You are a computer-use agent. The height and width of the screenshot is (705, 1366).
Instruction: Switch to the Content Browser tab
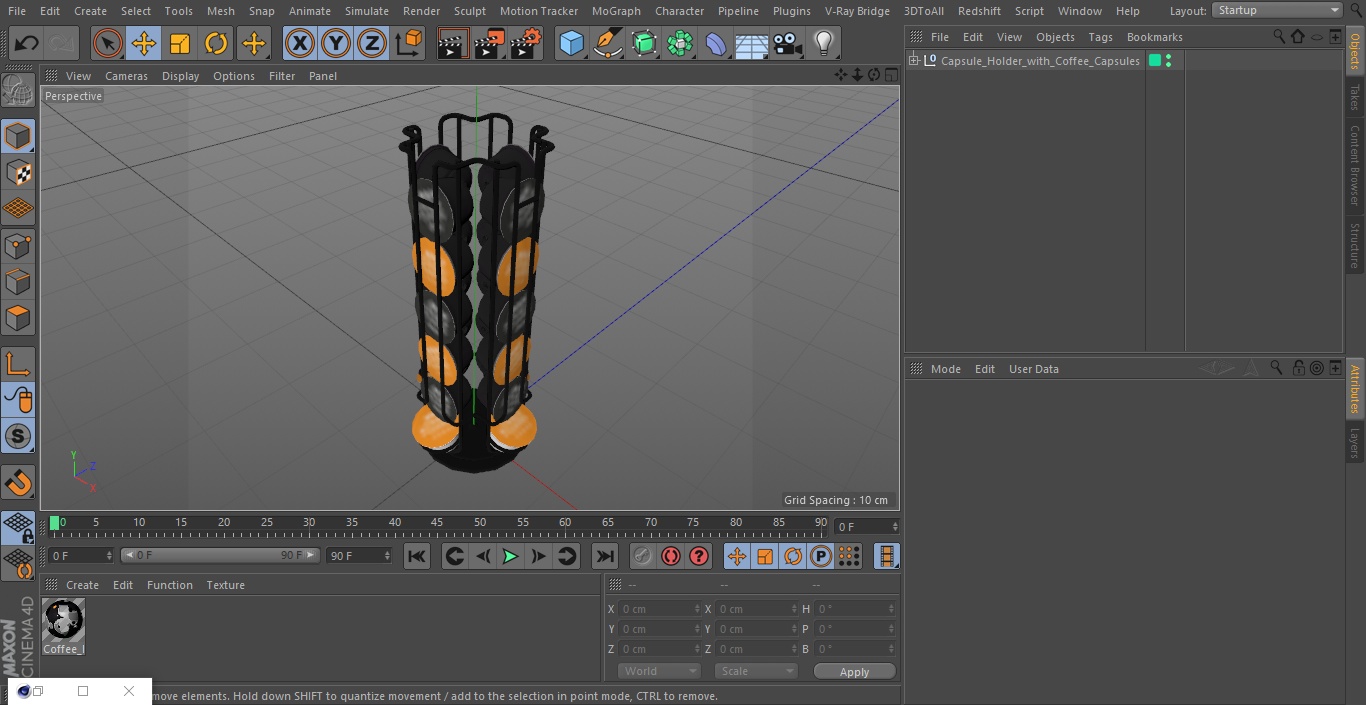(x=1355, y=164)
